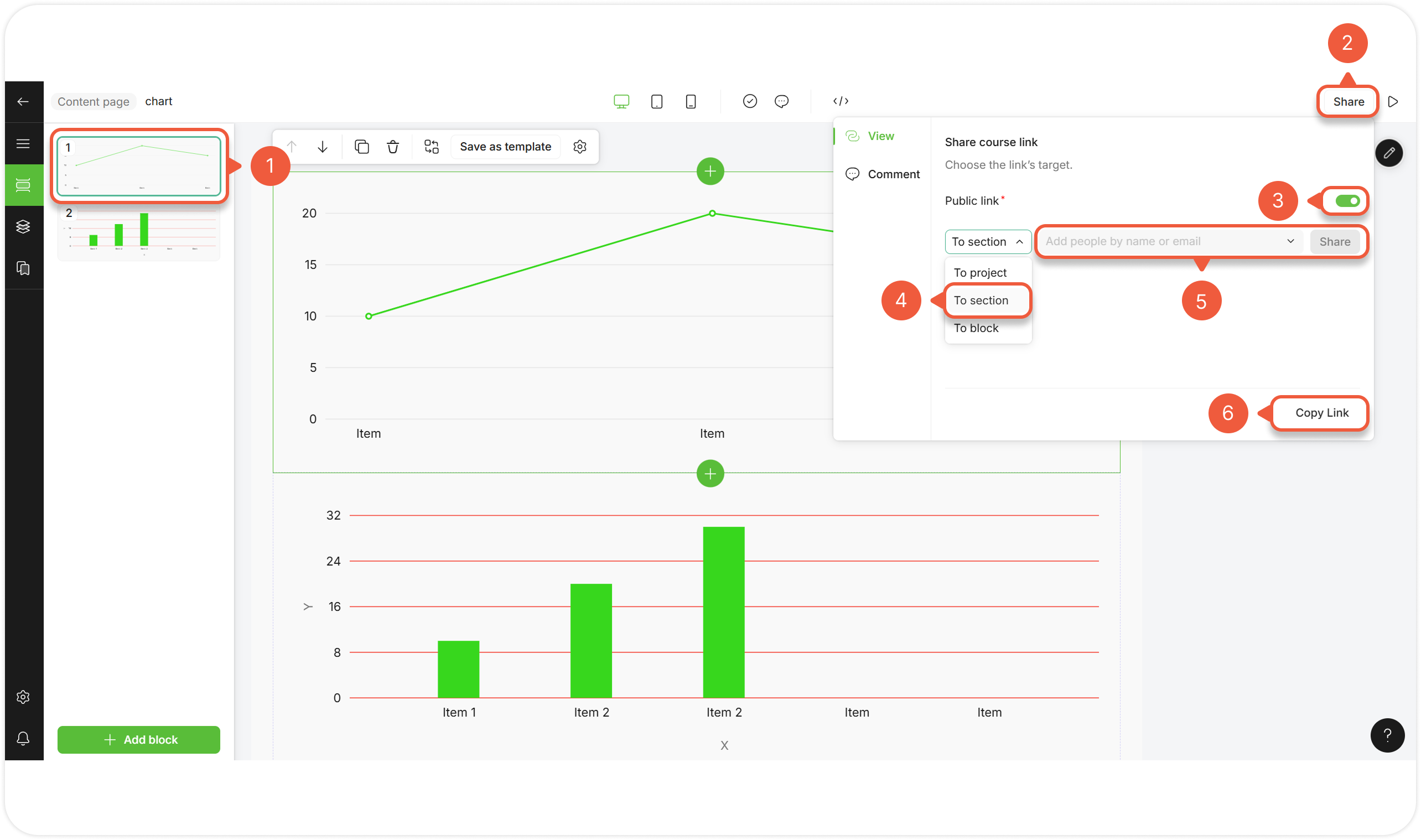Select To project option
The image size is (1421, 840).
[x=980, y=273]
